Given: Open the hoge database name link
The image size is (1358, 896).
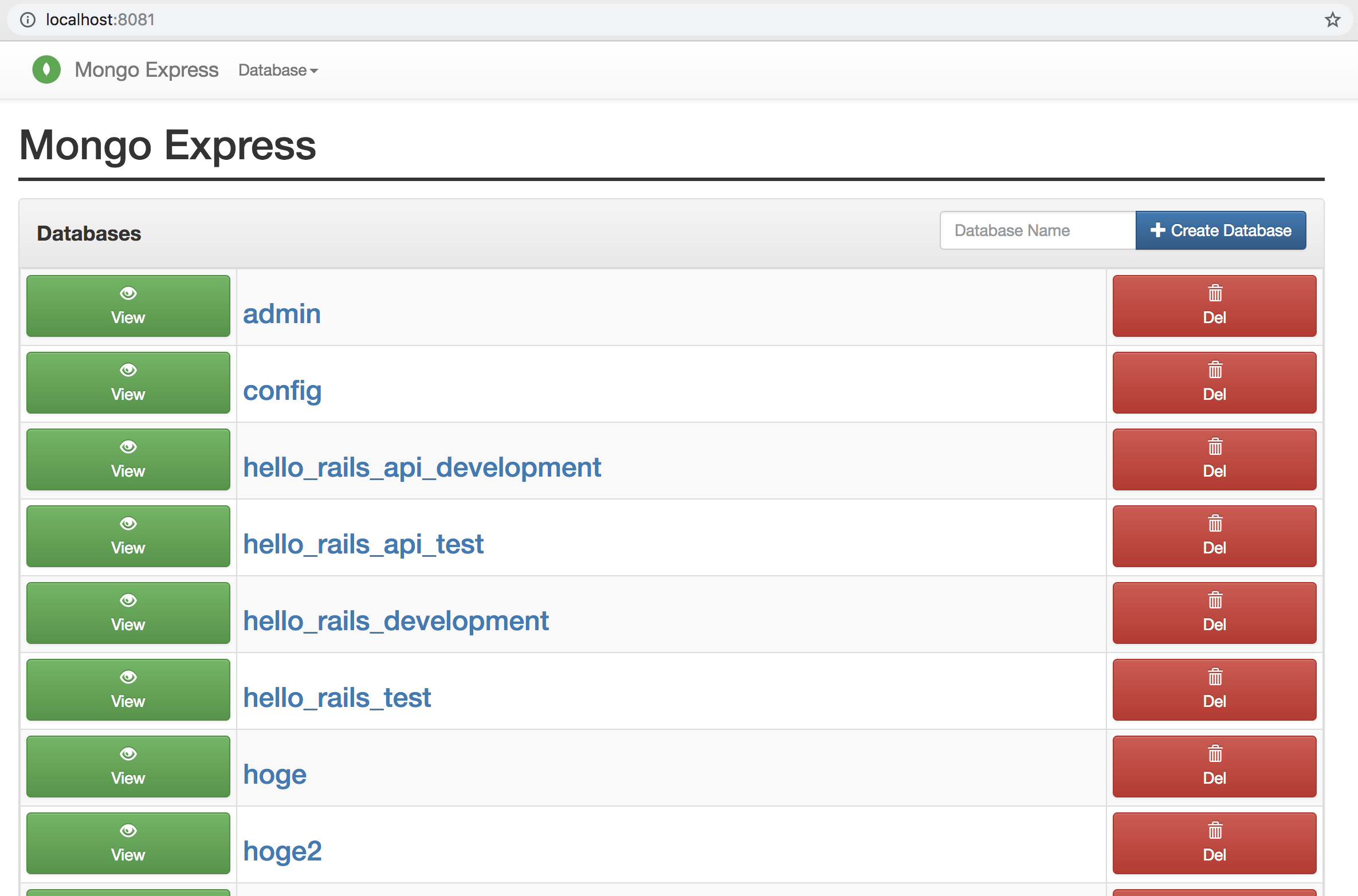Looking at the screenshot, I should 275,776.
